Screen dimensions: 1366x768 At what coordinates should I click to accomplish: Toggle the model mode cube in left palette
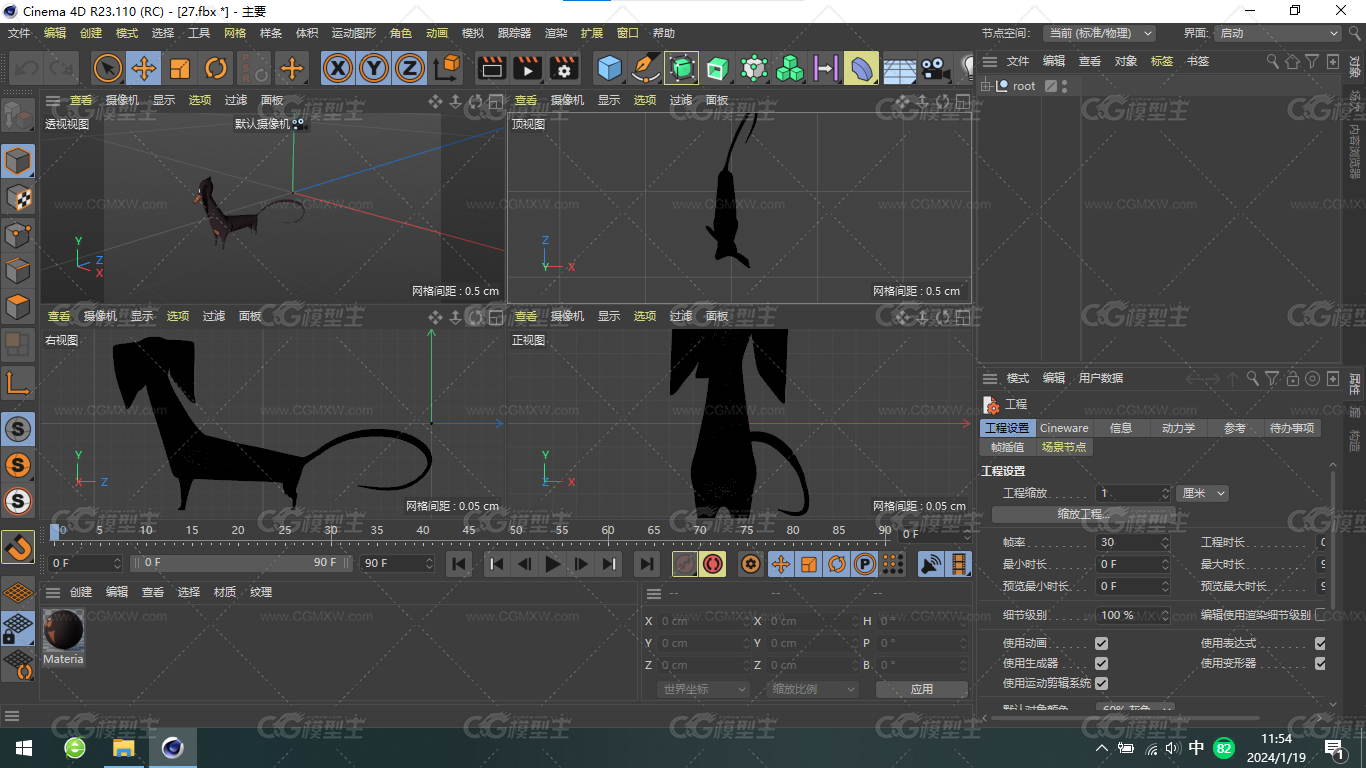point(18,161)
